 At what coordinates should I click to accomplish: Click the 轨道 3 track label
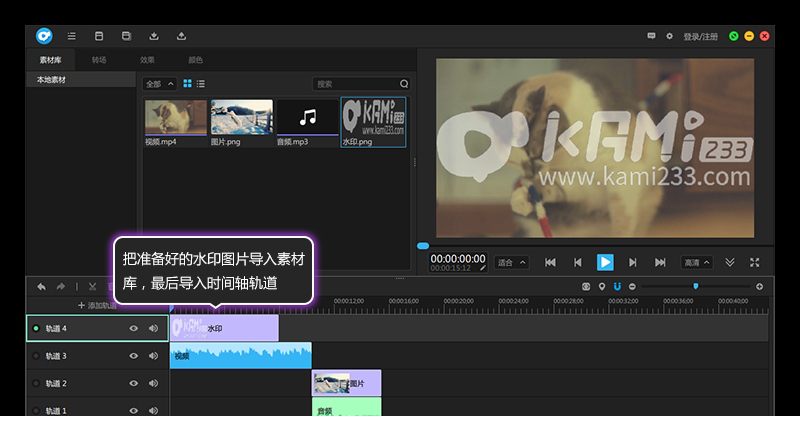click(56, 356)
